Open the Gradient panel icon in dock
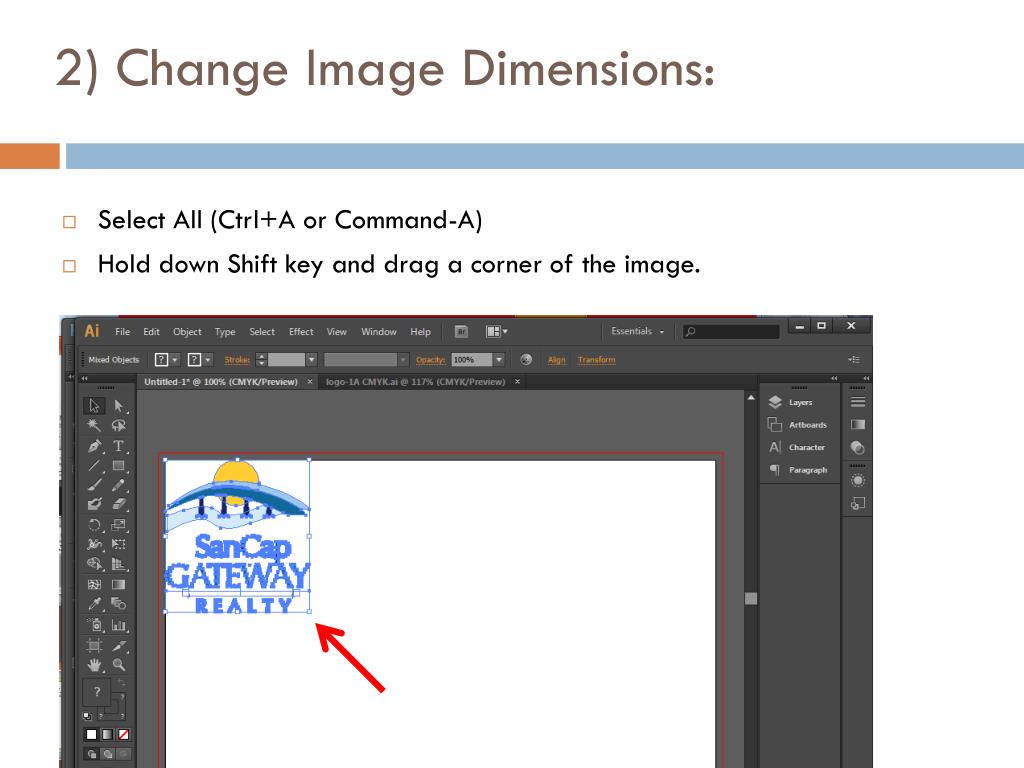Viewport: 1024px width, 768px height. tap(858, 424)
